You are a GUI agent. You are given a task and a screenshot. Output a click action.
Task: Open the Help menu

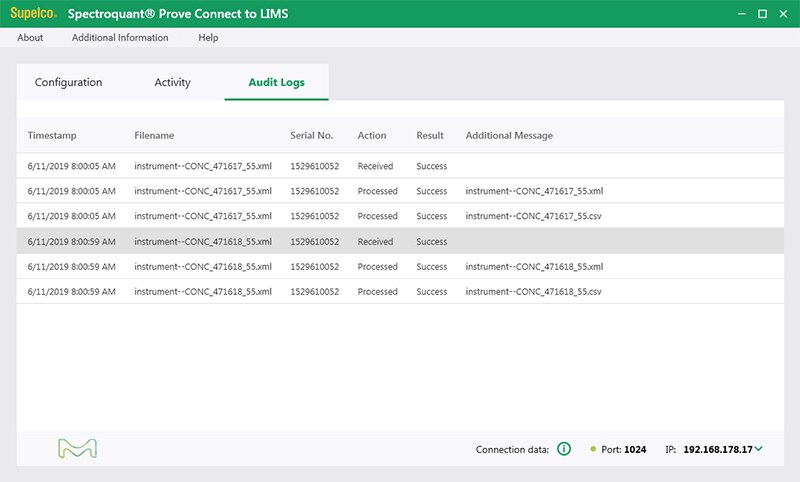[x=208, y=38]
